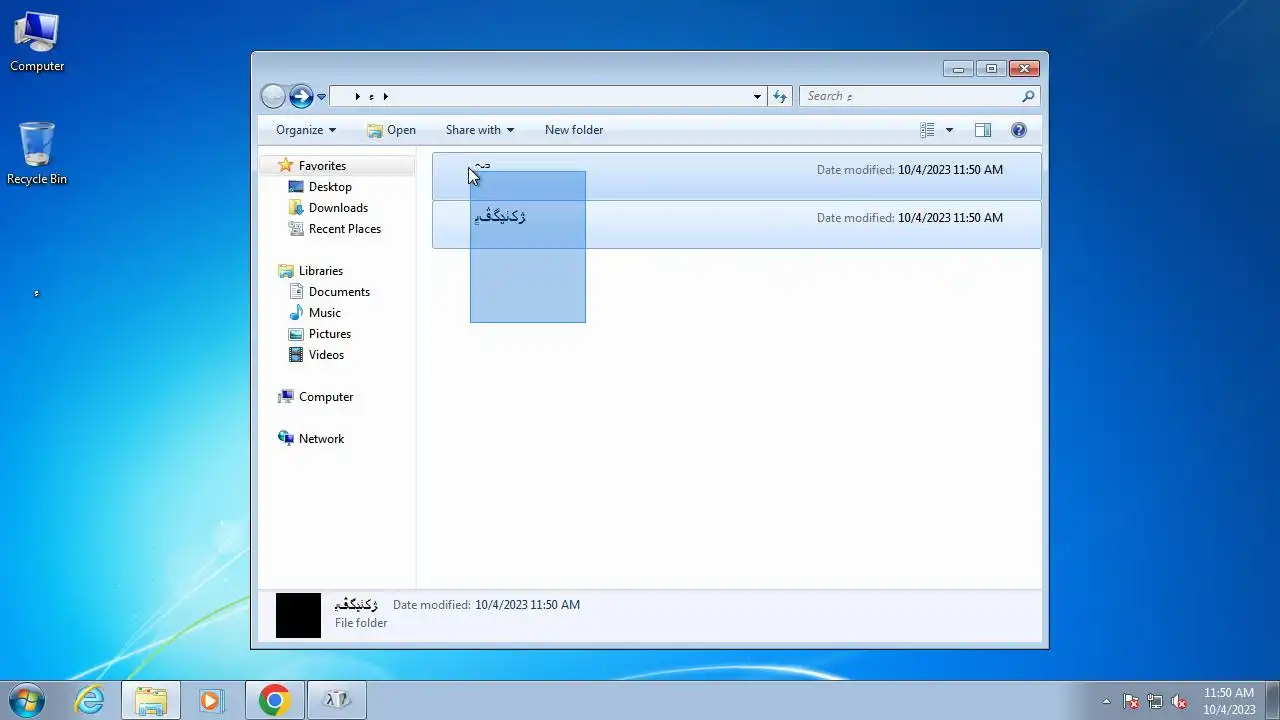
Task: Click the Show desktop button
Action: [x=1272, y=700]
